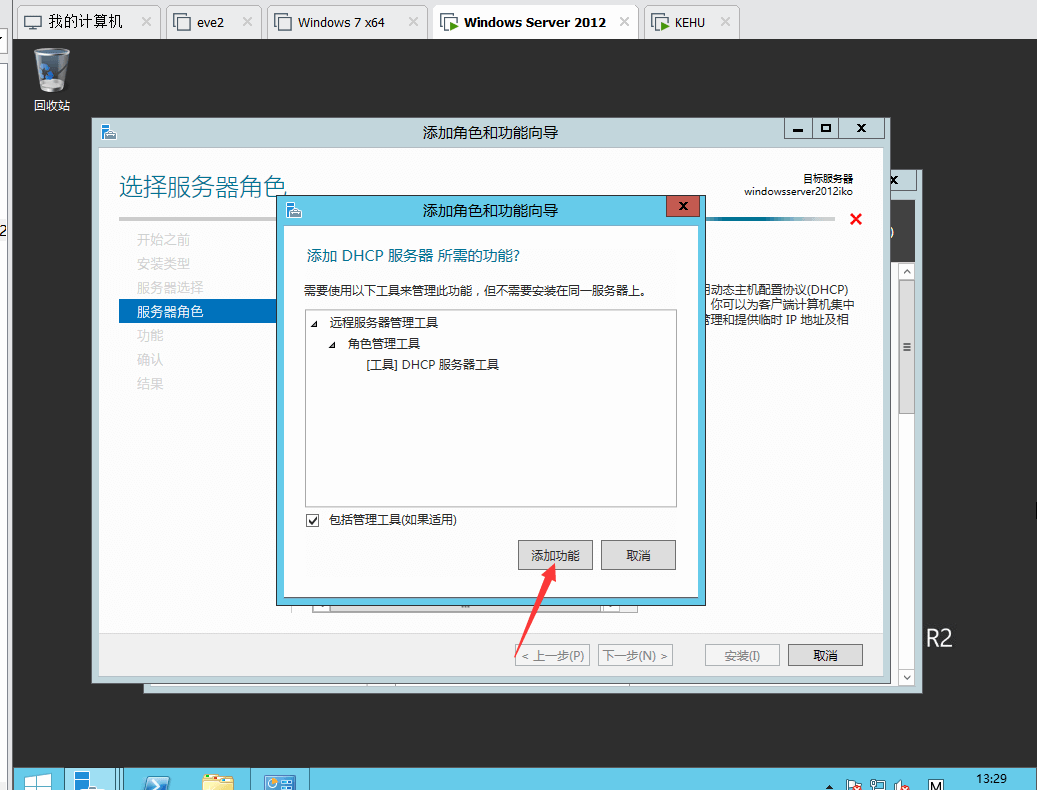Screen dimensions: 1037x790
Task: Select 服务器选择 step in wizard sidebar
Action: click(170, 288)
